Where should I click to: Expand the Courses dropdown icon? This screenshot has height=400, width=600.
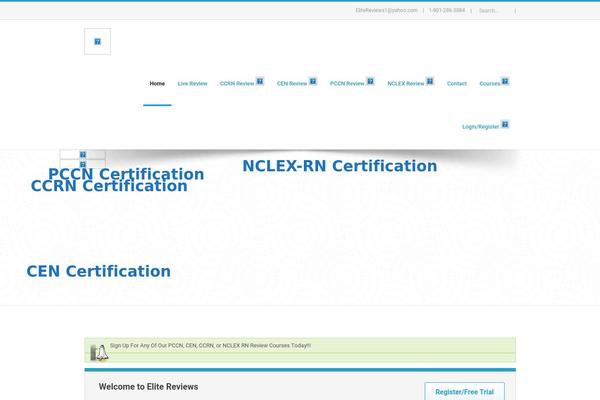click(x=505, y=81)
